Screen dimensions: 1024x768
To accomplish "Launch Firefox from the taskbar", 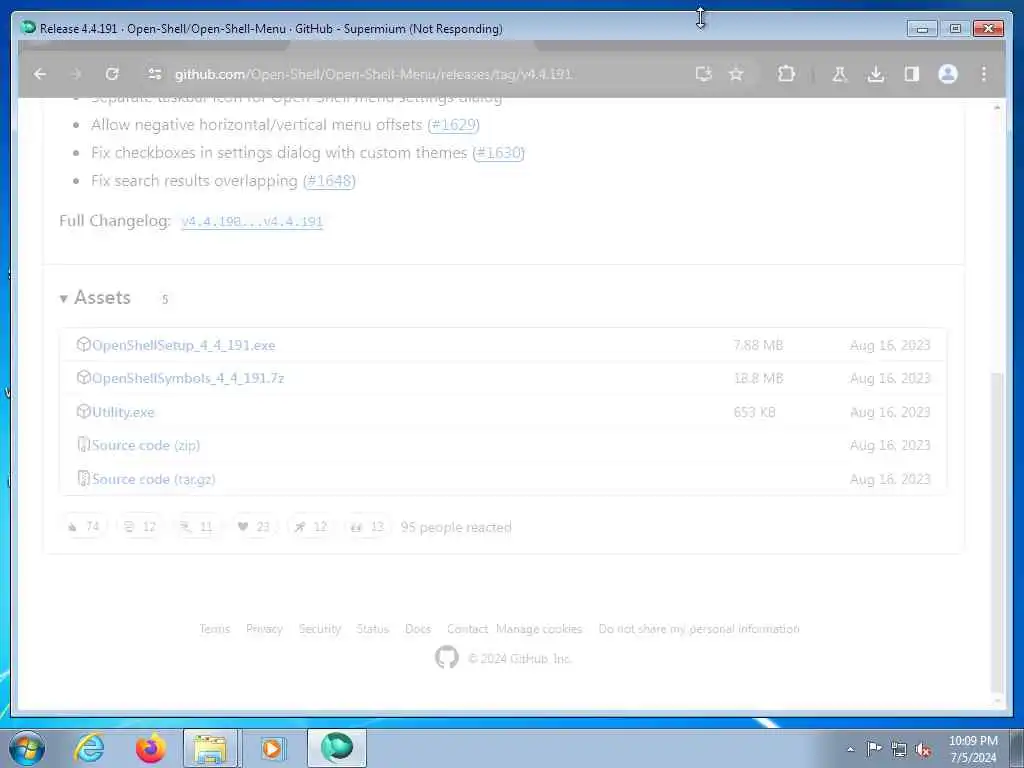I will click(x=151, y=748).
